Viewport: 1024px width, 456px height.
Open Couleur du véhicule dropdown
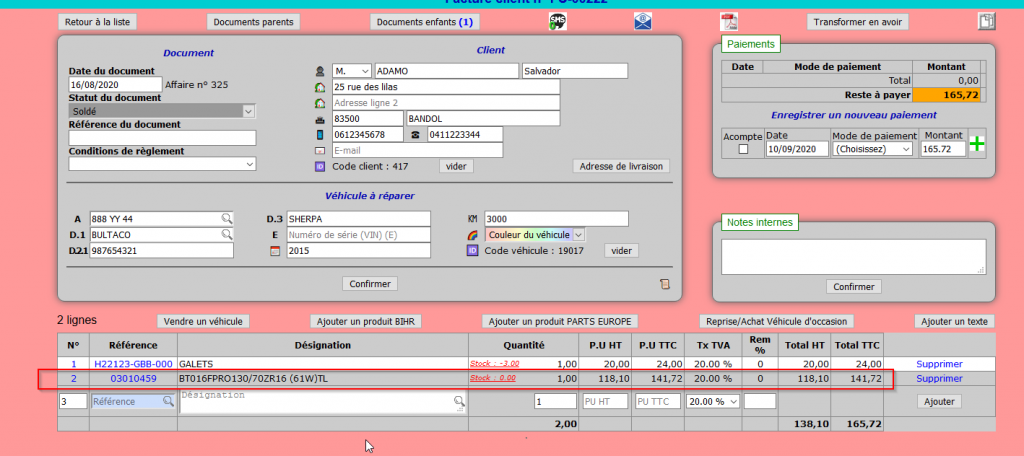pos(534,235)
